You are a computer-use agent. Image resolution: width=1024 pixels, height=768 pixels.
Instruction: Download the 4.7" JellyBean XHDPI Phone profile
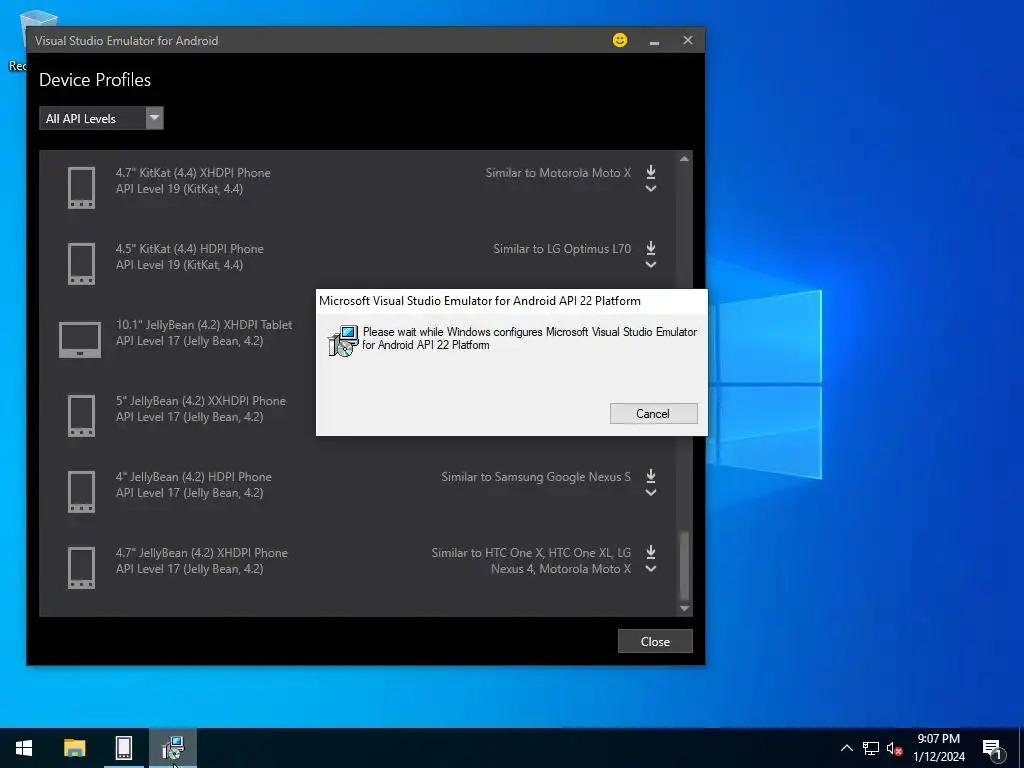tap(650, 552)
